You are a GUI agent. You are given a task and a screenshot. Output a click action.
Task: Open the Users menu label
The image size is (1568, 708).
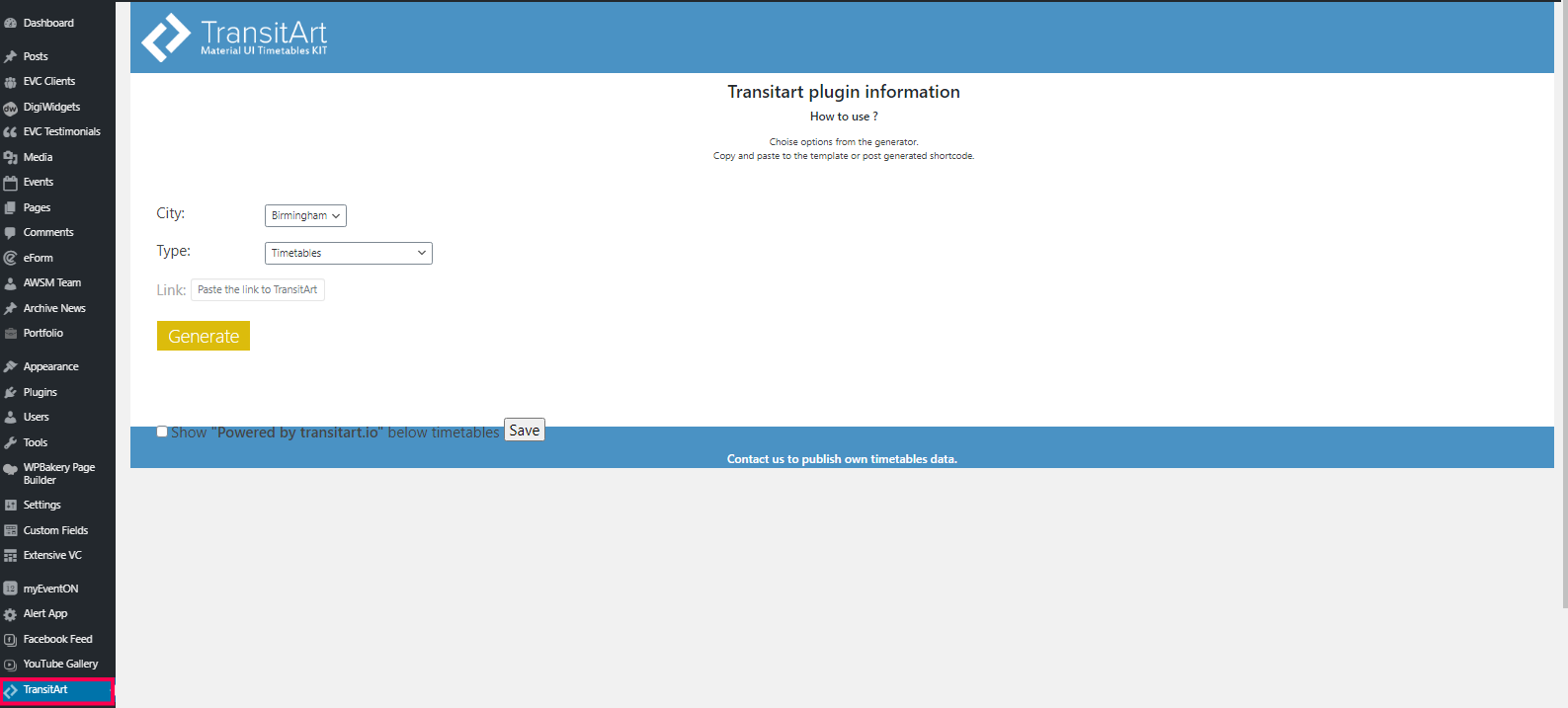click(36, 417)
